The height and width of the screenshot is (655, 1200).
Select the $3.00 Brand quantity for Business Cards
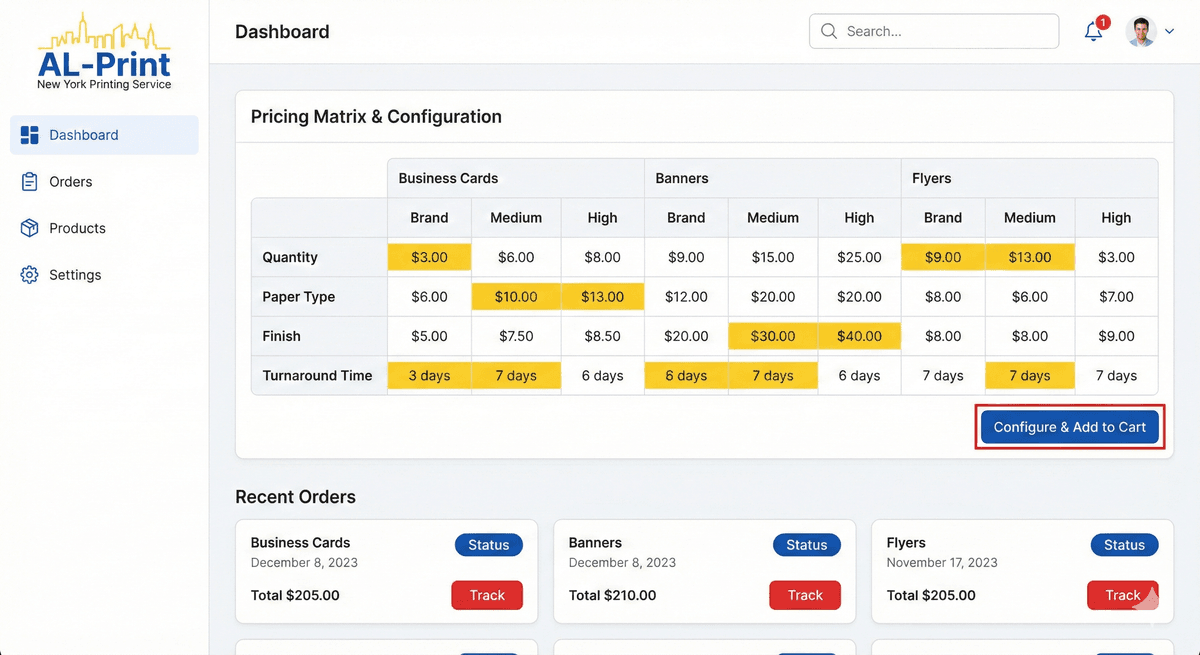pos(428,257)
